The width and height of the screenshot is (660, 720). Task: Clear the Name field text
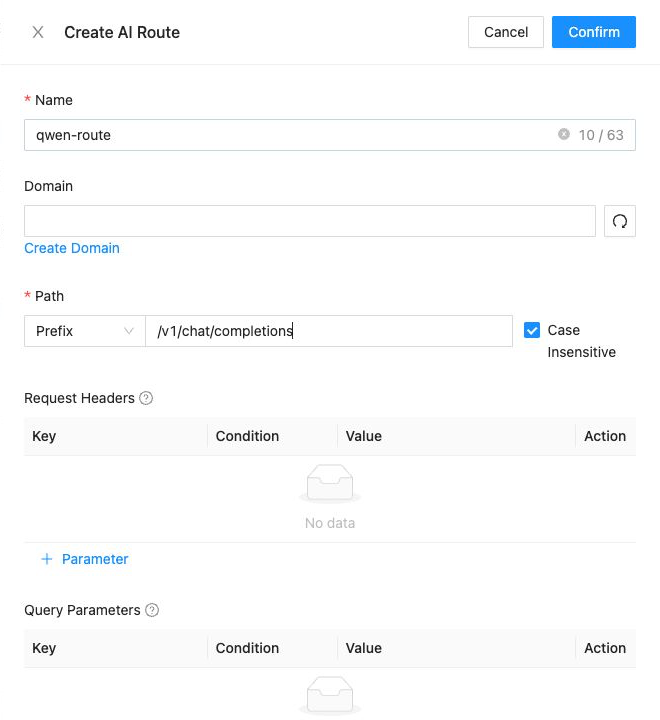pos(564,134)
